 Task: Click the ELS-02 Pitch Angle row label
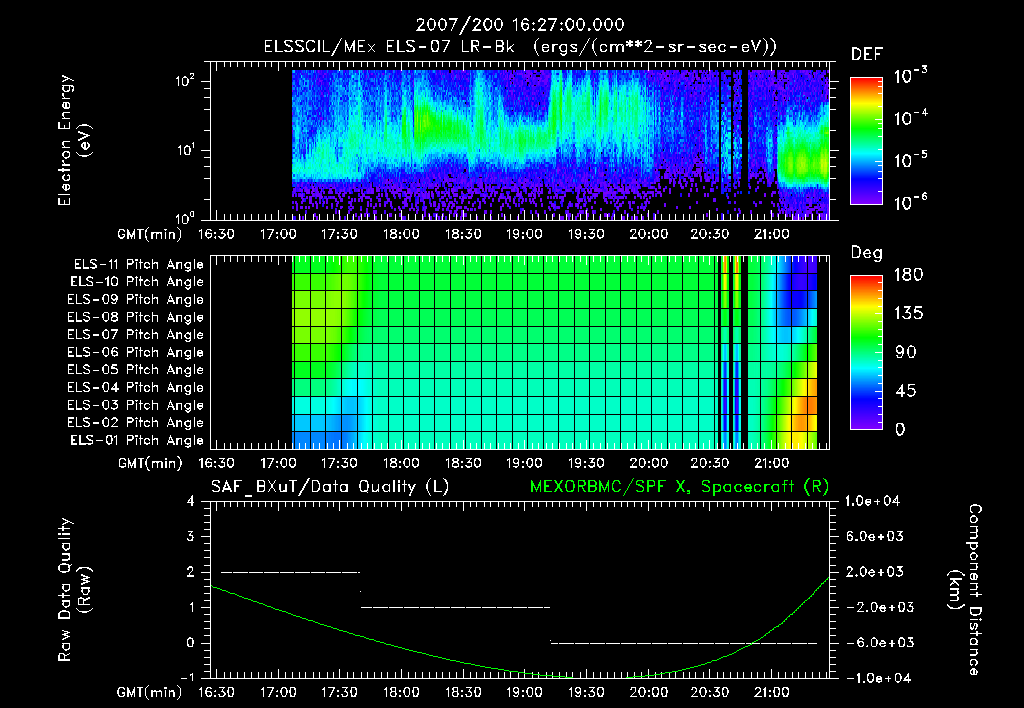pyautogui.click(x=135, y=423)
